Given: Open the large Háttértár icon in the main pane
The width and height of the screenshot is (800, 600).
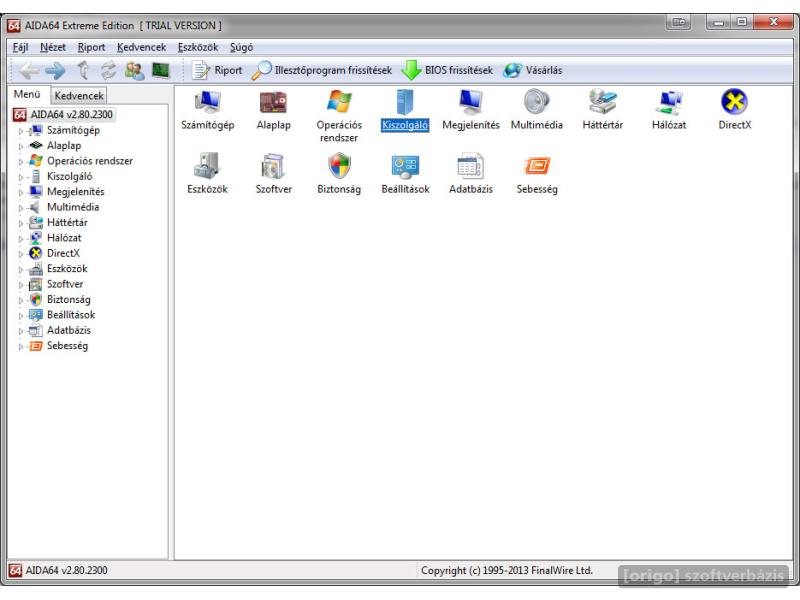Looking at the screenshot, I should pyautogui.click(x=603, y=110).
